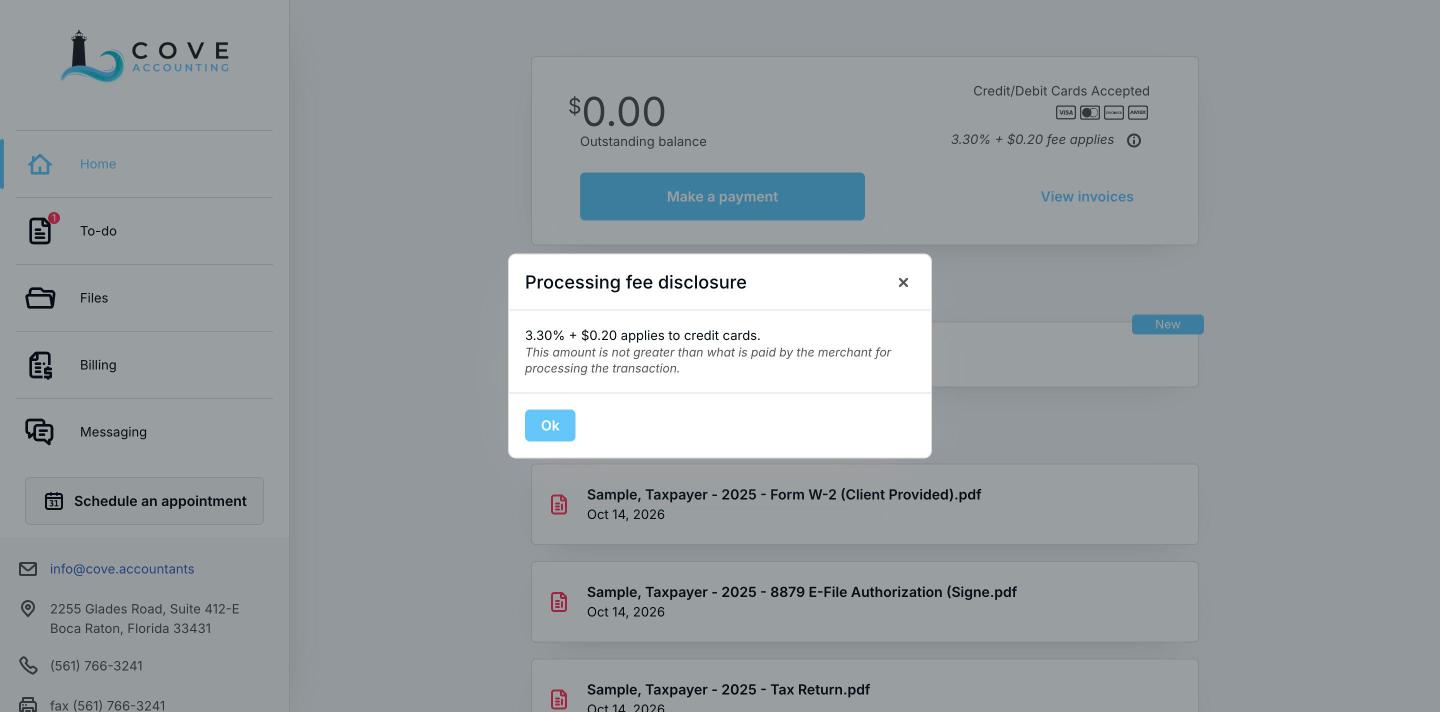Click the fax (561) 766-3241 text
This screenshot has height=712, width=1440.
pyautogui.click(x=108, y=705)
